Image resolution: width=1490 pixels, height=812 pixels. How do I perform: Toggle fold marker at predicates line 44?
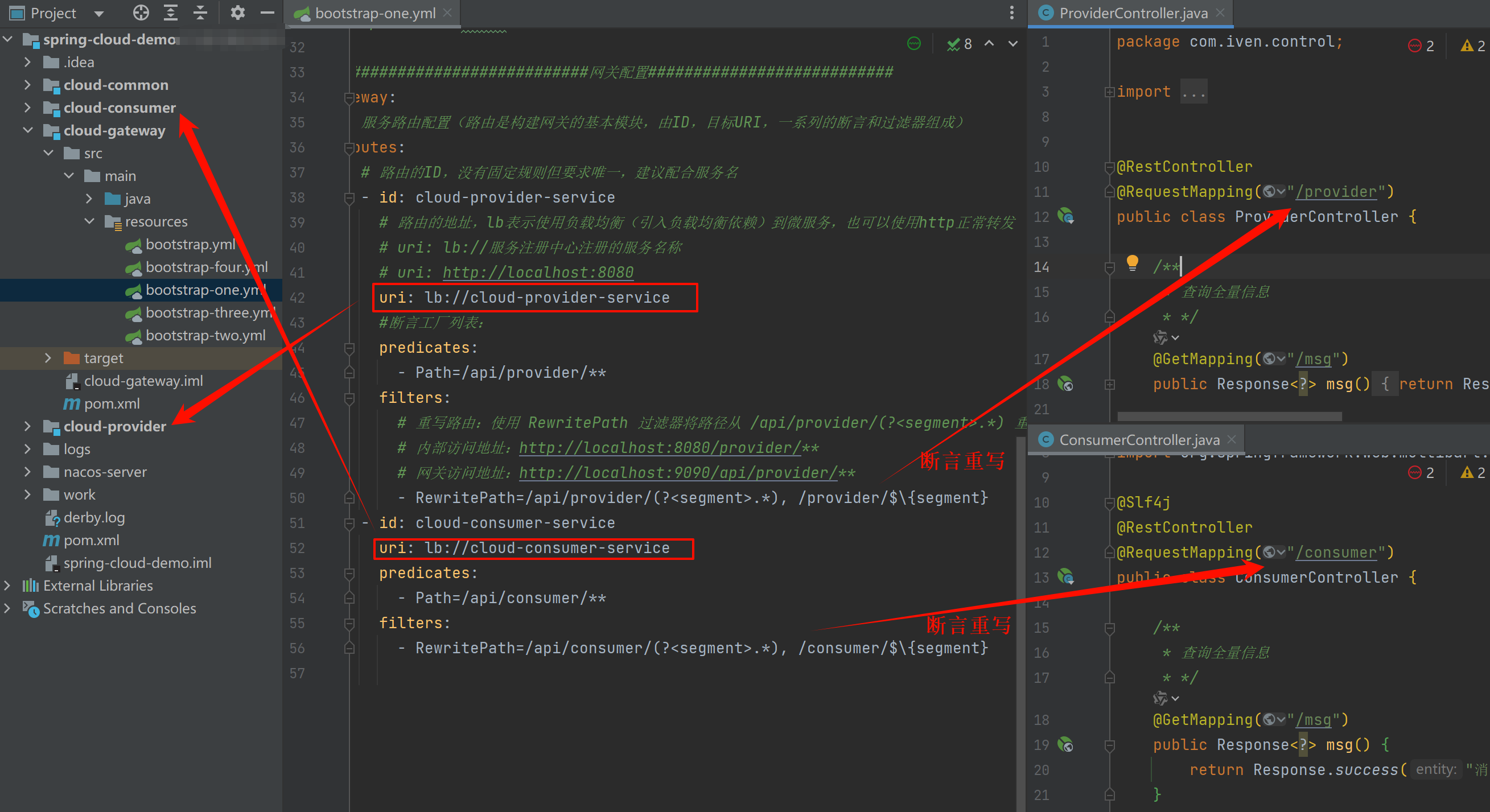(x=349, y=348)
